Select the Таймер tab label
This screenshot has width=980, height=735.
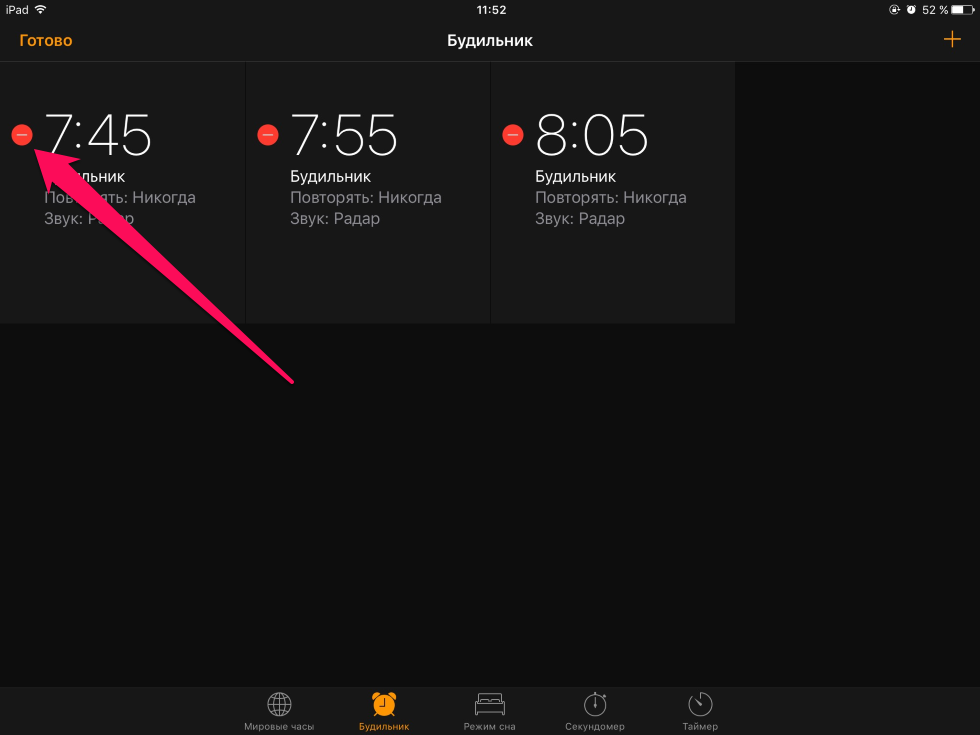[700, 727]
